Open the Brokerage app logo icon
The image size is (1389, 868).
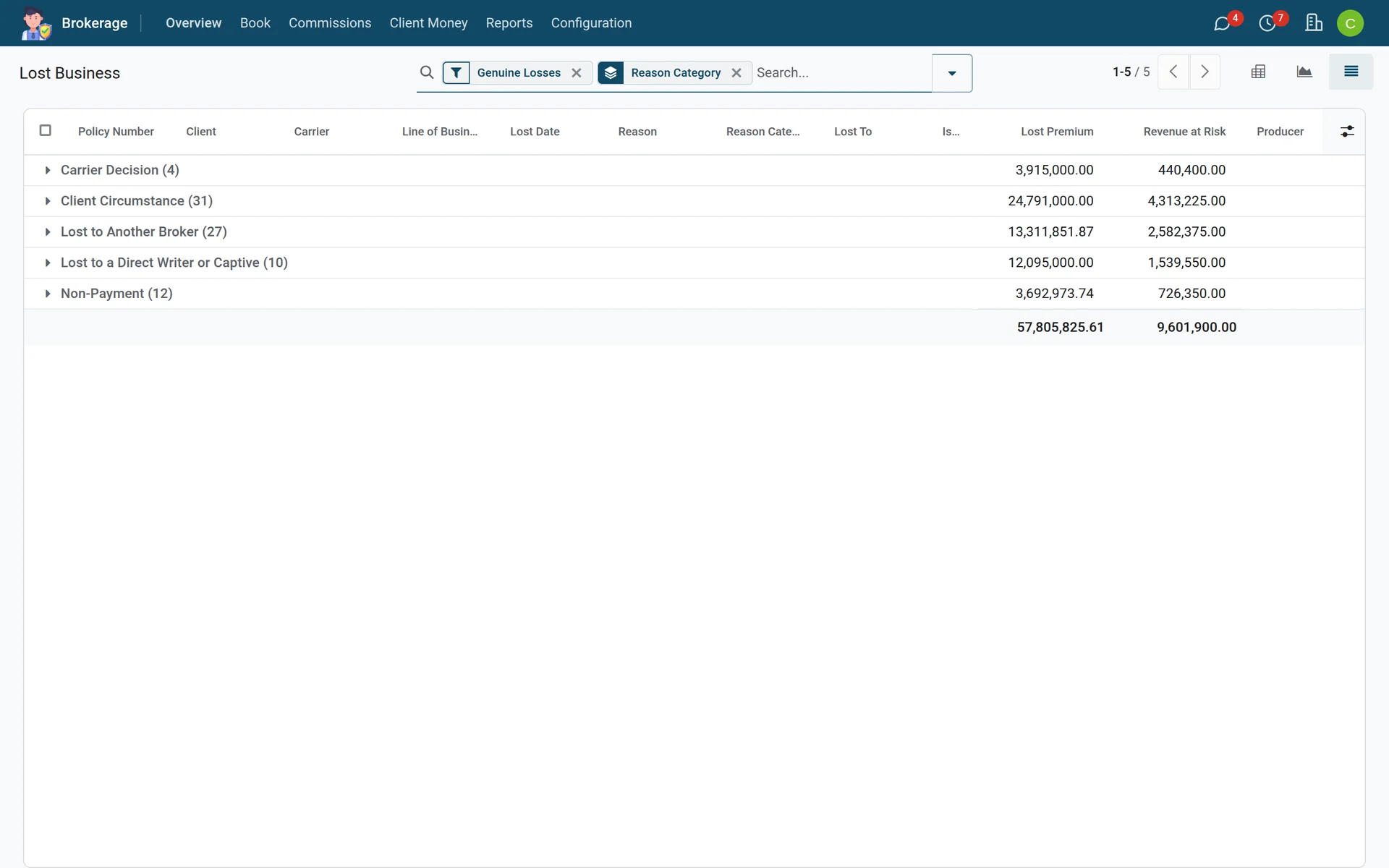(x=35, y=23)
